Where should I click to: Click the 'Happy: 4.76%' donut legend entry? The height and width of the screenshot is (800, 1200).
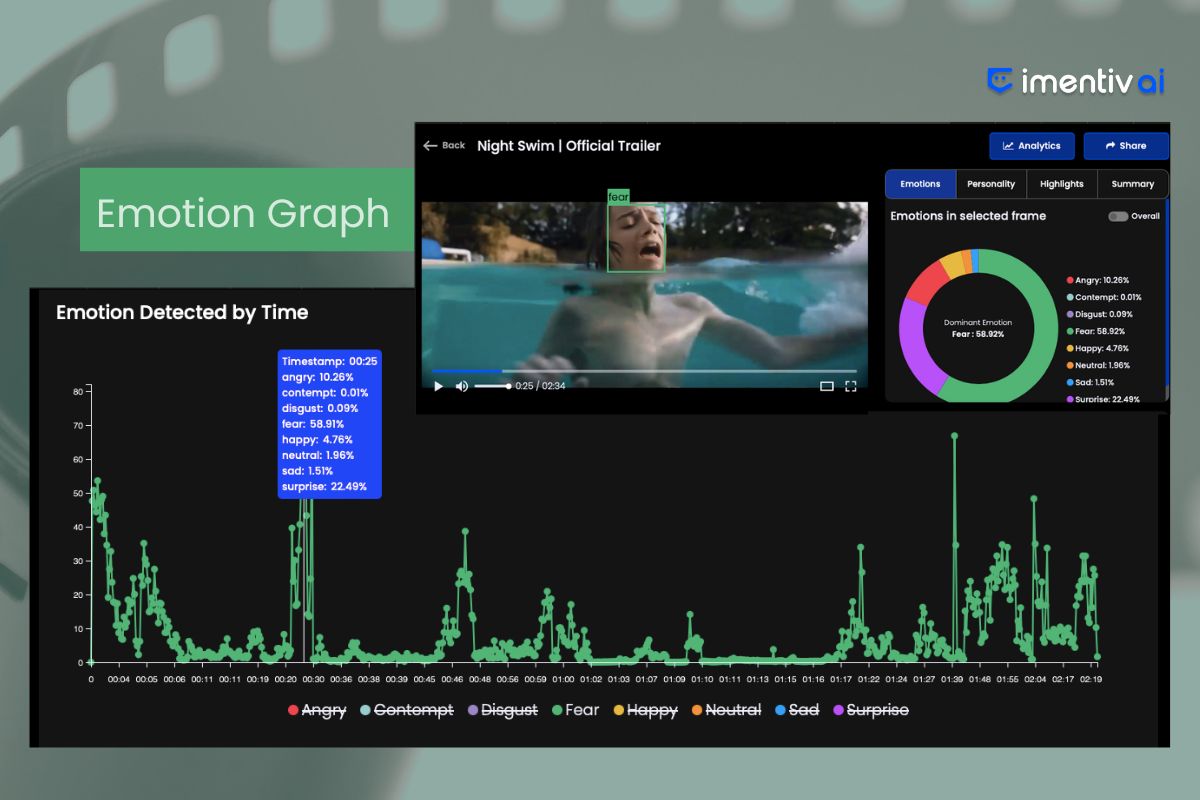point(1096,349)
